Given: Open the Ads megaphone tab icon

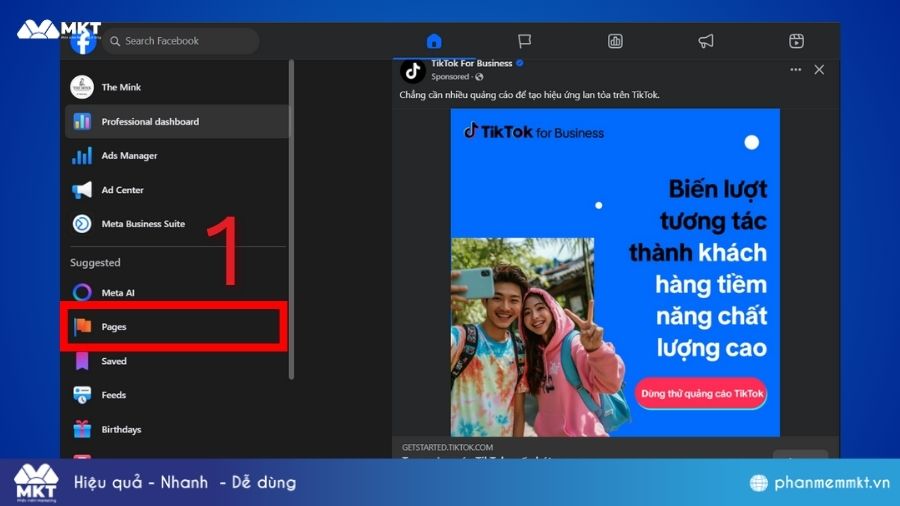Looking at the screenshot, I should [705, 41].
